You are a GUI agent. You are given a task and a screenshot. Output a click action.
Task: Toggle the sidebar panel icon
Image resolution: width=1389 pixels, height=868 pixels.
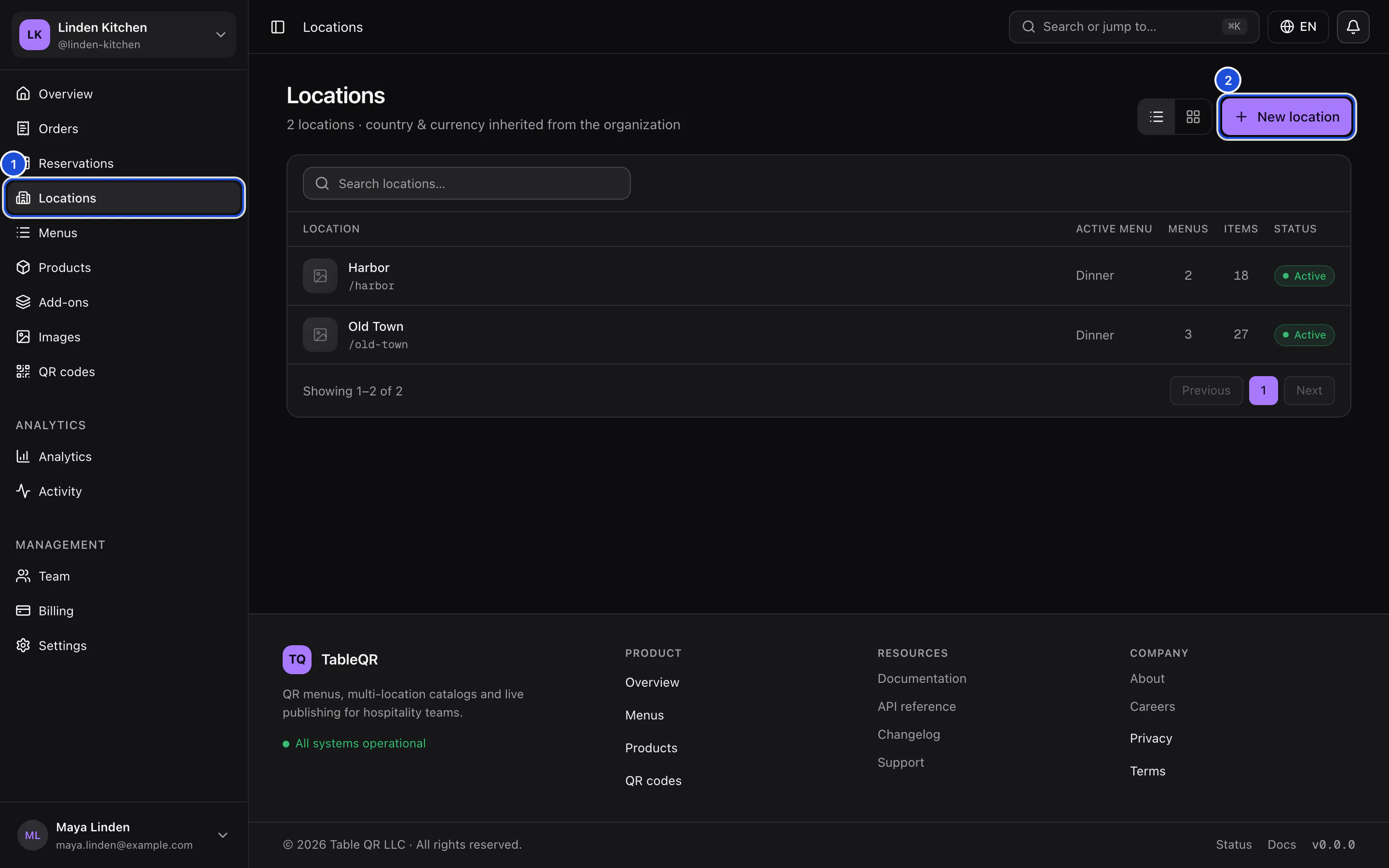(278, 27)
